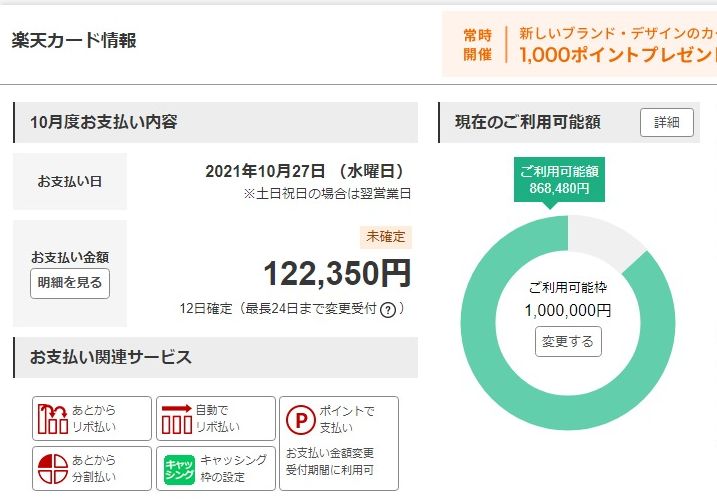Click ※土日祝日の場合は翌営業日 note
Viewport: 717px width, 502px height.
327,194
